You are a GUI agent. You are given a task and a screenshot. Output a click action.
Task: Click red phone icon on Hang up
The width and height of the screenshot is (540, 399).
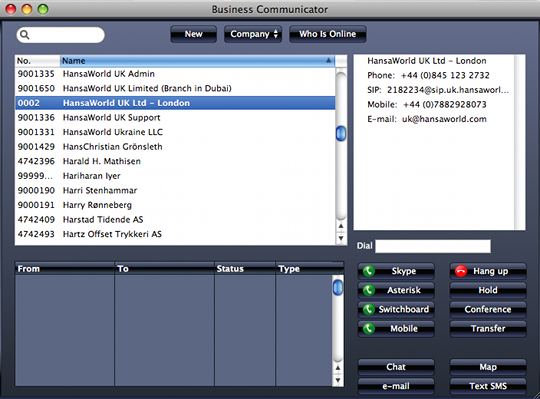[x=461, y=271]
